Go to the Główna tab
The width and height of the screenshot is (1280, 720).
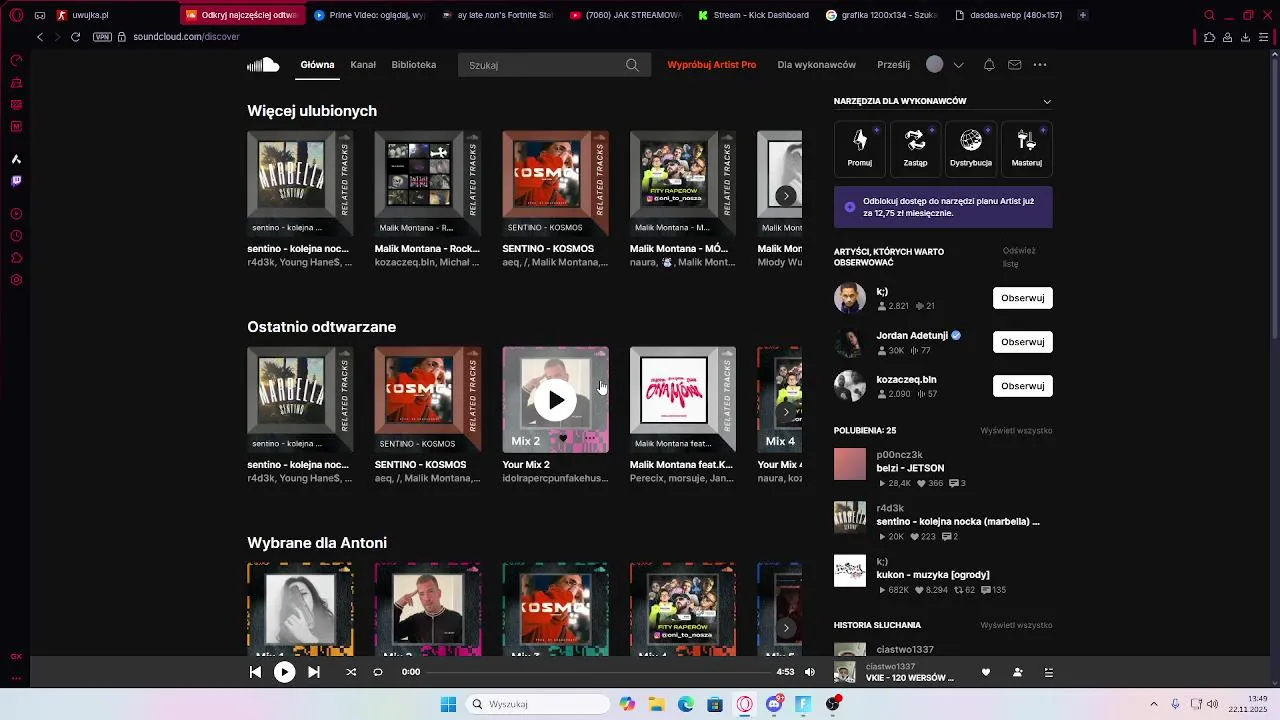(x=317, y=65)
